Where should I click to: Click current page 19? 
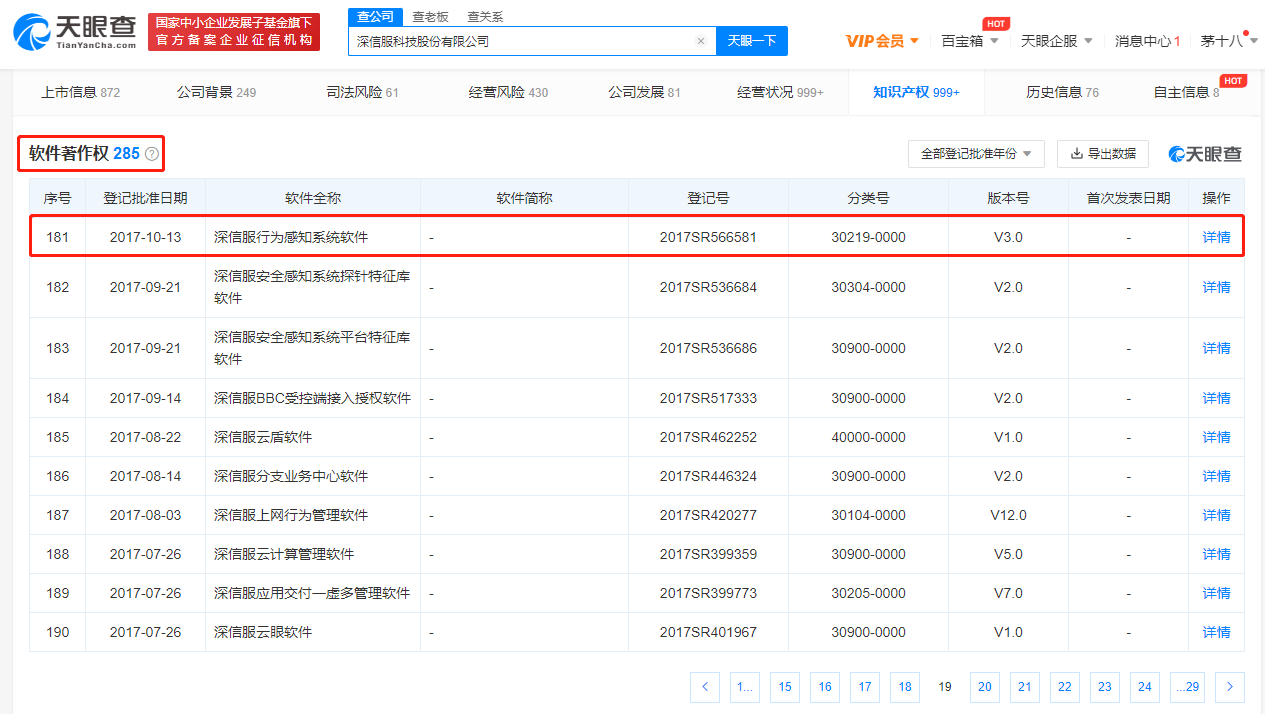[945, 686]
